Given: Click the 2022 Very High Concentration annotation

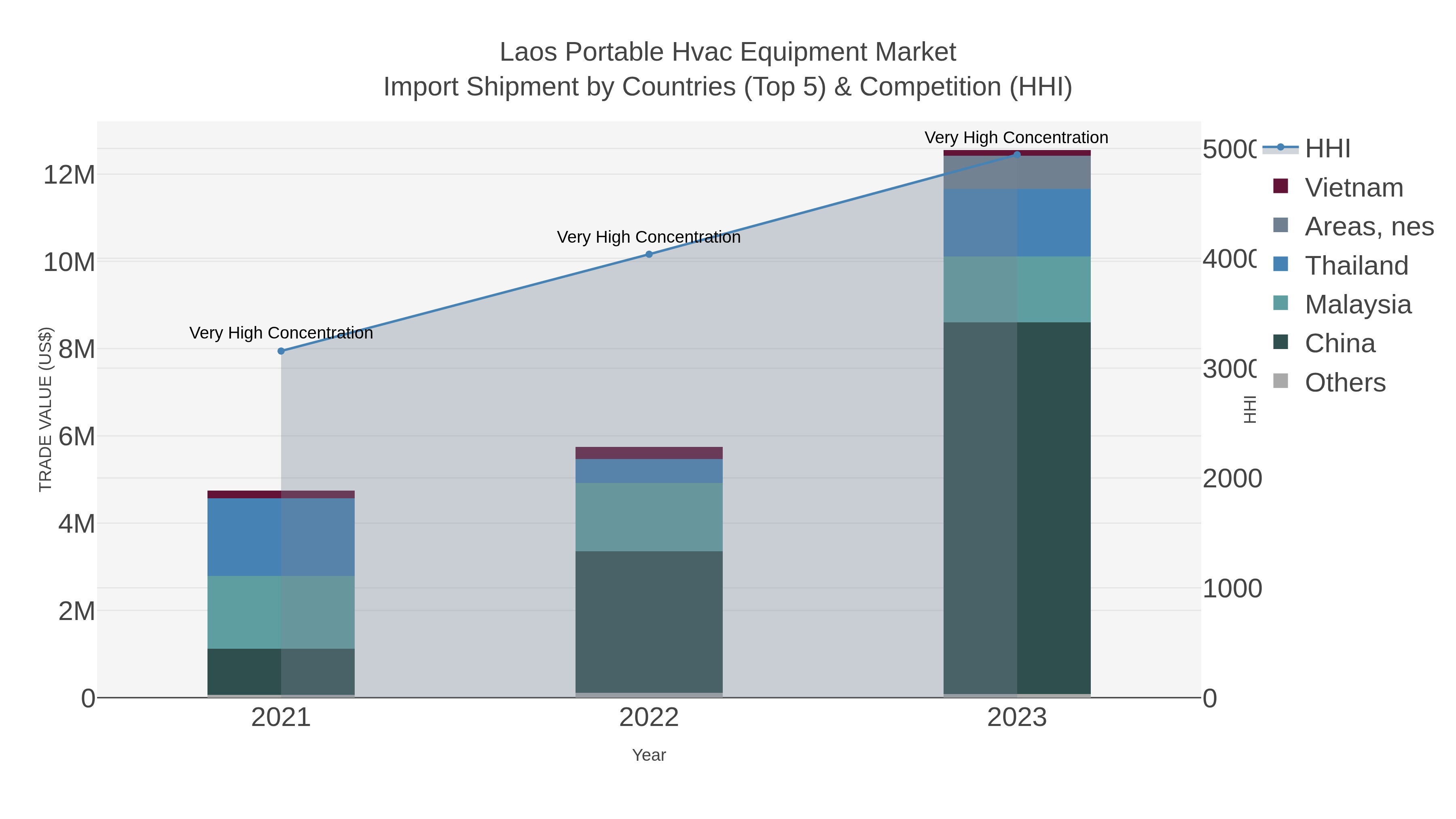Looking at the screenshot, I should 649,237.
